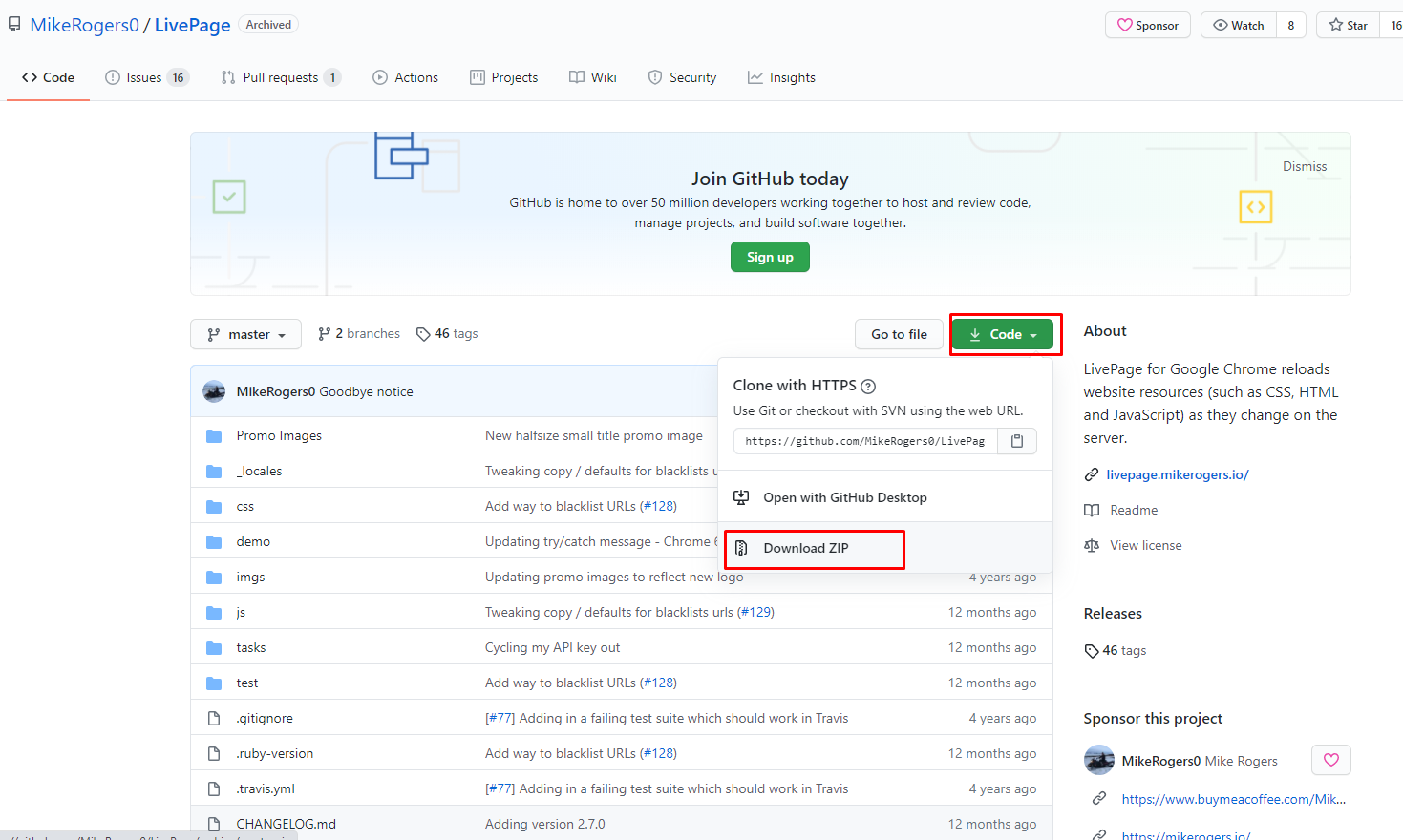Click the Watch count 8

[1290, 25]
